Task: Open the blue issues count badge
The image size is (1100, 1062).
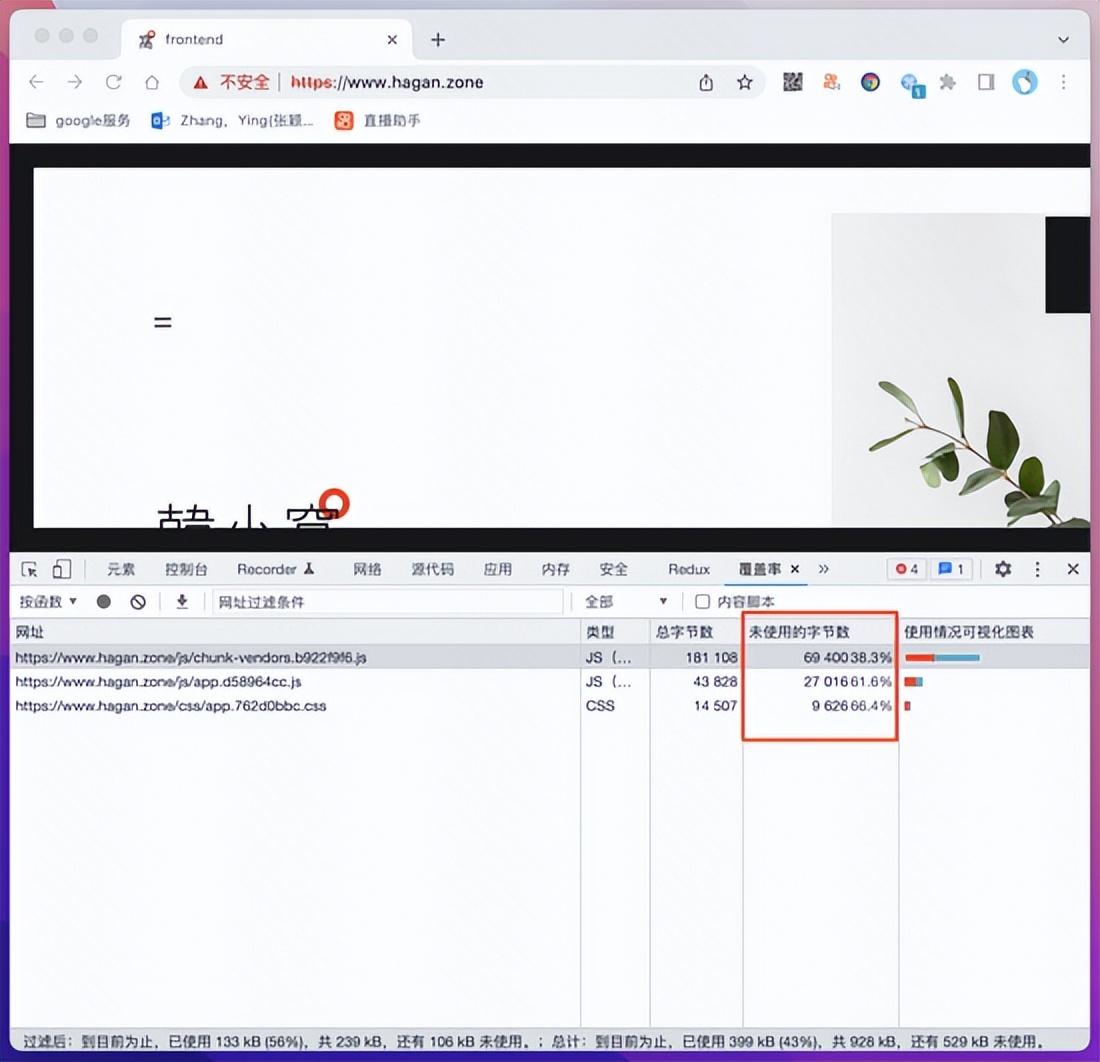Action: point(951,569)
